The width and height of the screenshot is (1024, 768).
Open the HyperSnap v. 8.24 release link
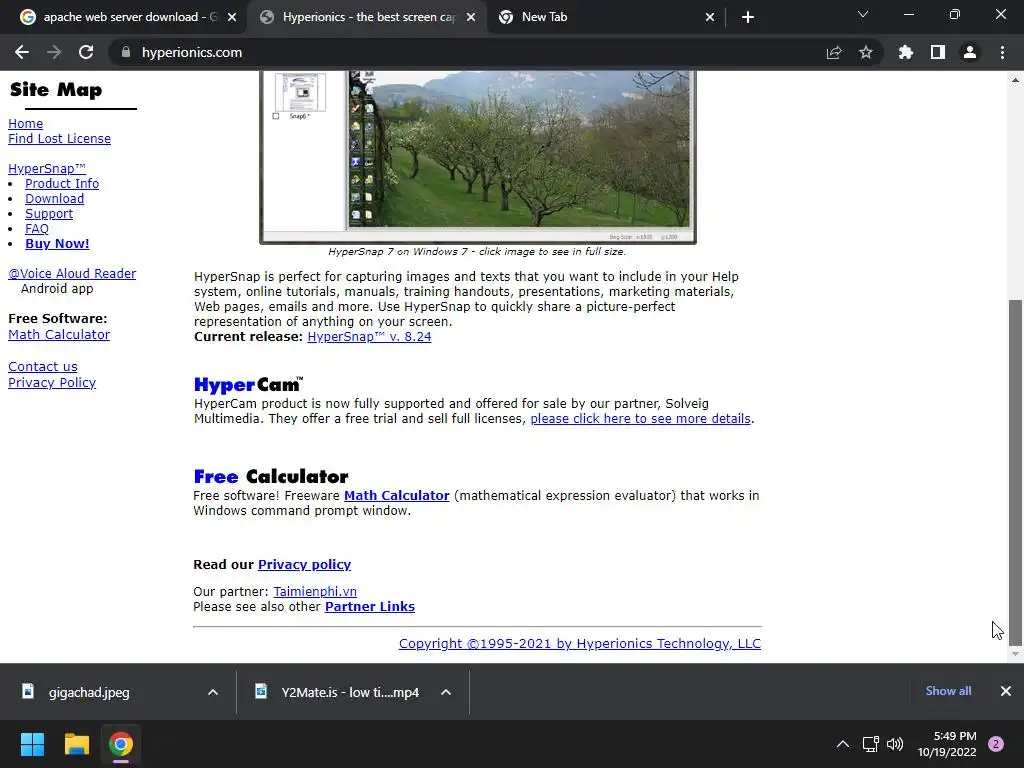(x=369, y=337)
